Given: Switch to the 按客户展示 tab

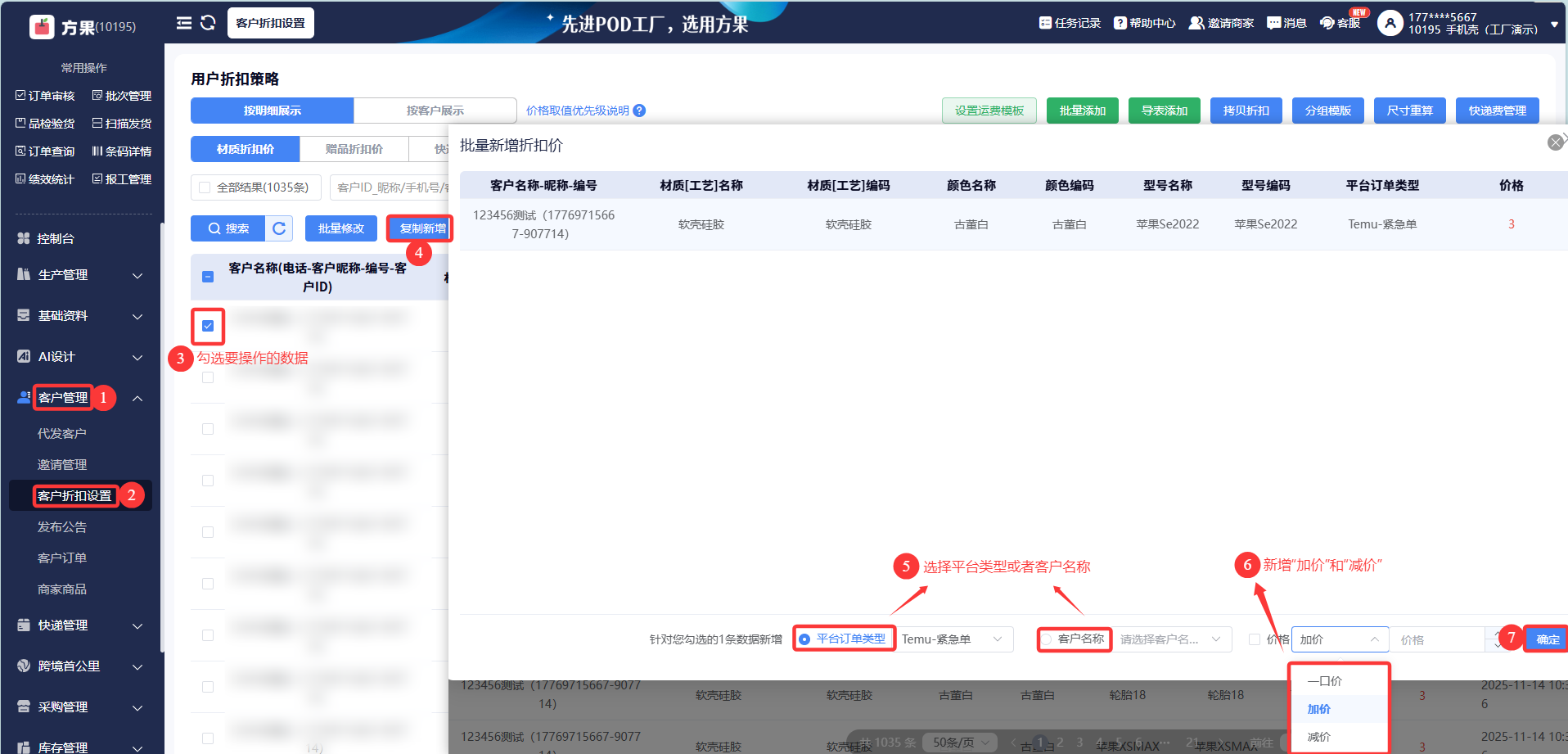Looking at the screenshot, I should pos(435,111).
